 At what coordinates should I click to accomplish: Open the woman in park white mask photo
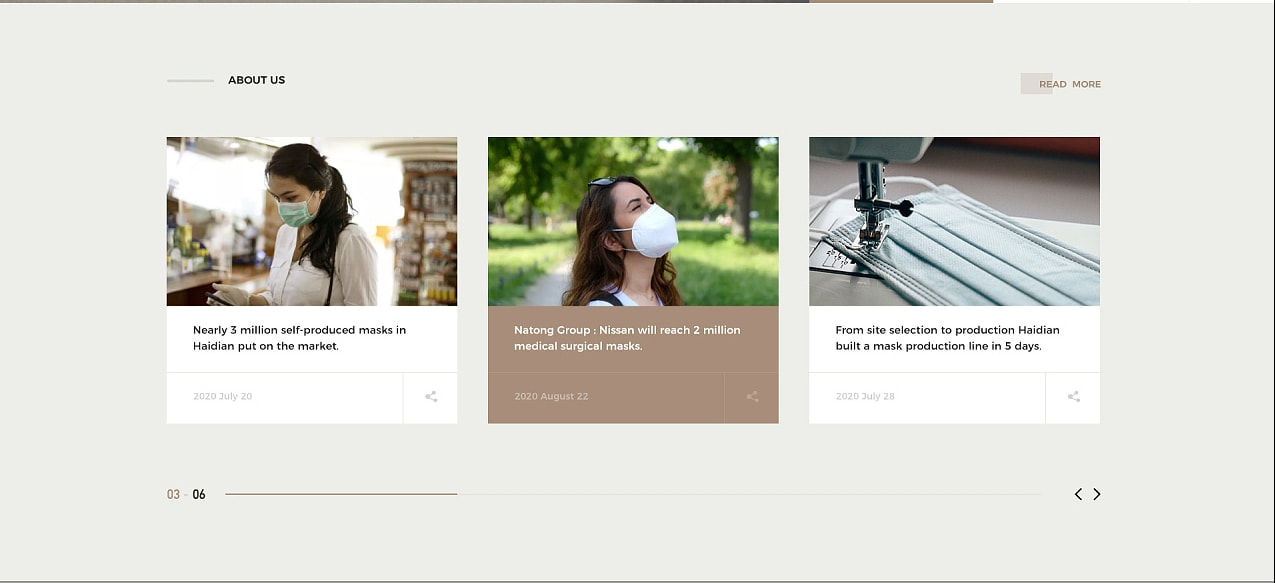633,221
